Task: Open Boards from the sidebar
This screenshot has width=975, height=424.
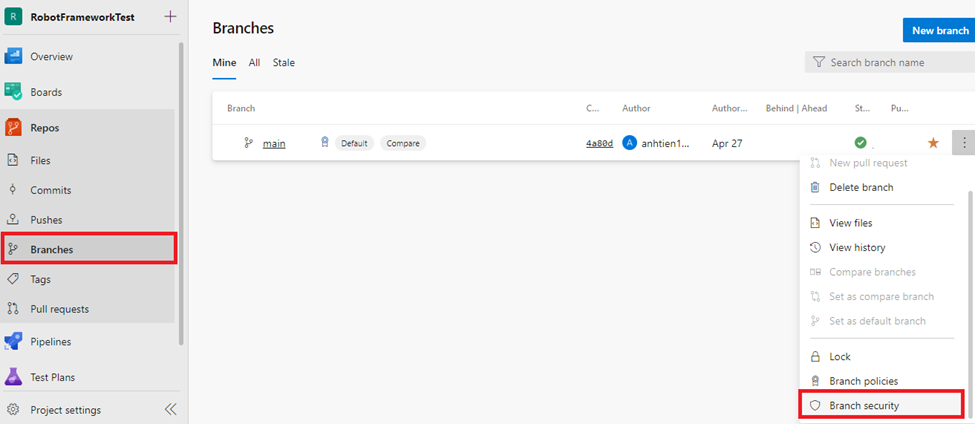Action: (45, 92)
